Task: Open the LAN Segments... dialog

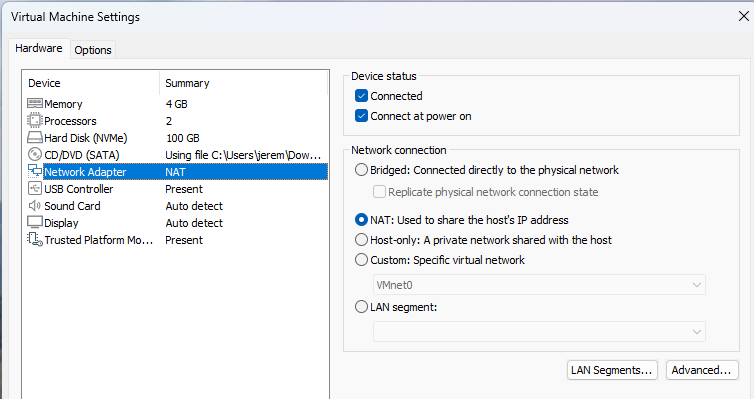Action: tap(611, 370)
